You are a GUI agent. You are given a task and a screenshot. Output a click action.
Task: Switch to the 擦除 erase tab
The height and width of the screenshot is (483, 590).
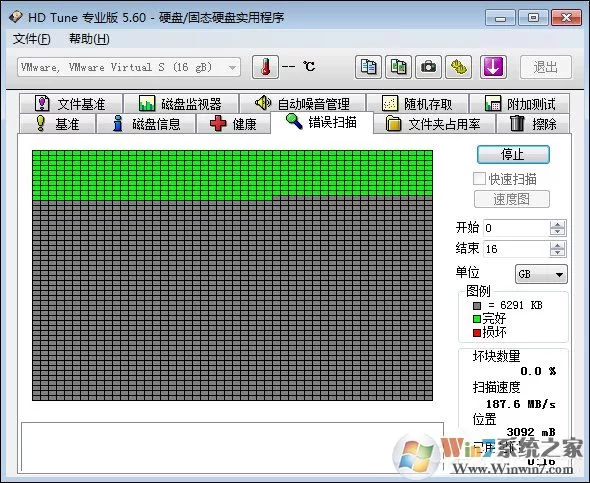click(533, 124)
